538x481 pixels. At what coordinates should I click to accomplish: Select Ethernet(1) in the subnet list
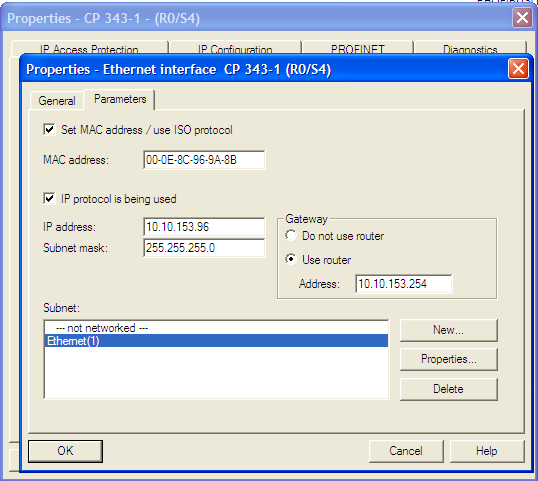click(x=217, y=341)
